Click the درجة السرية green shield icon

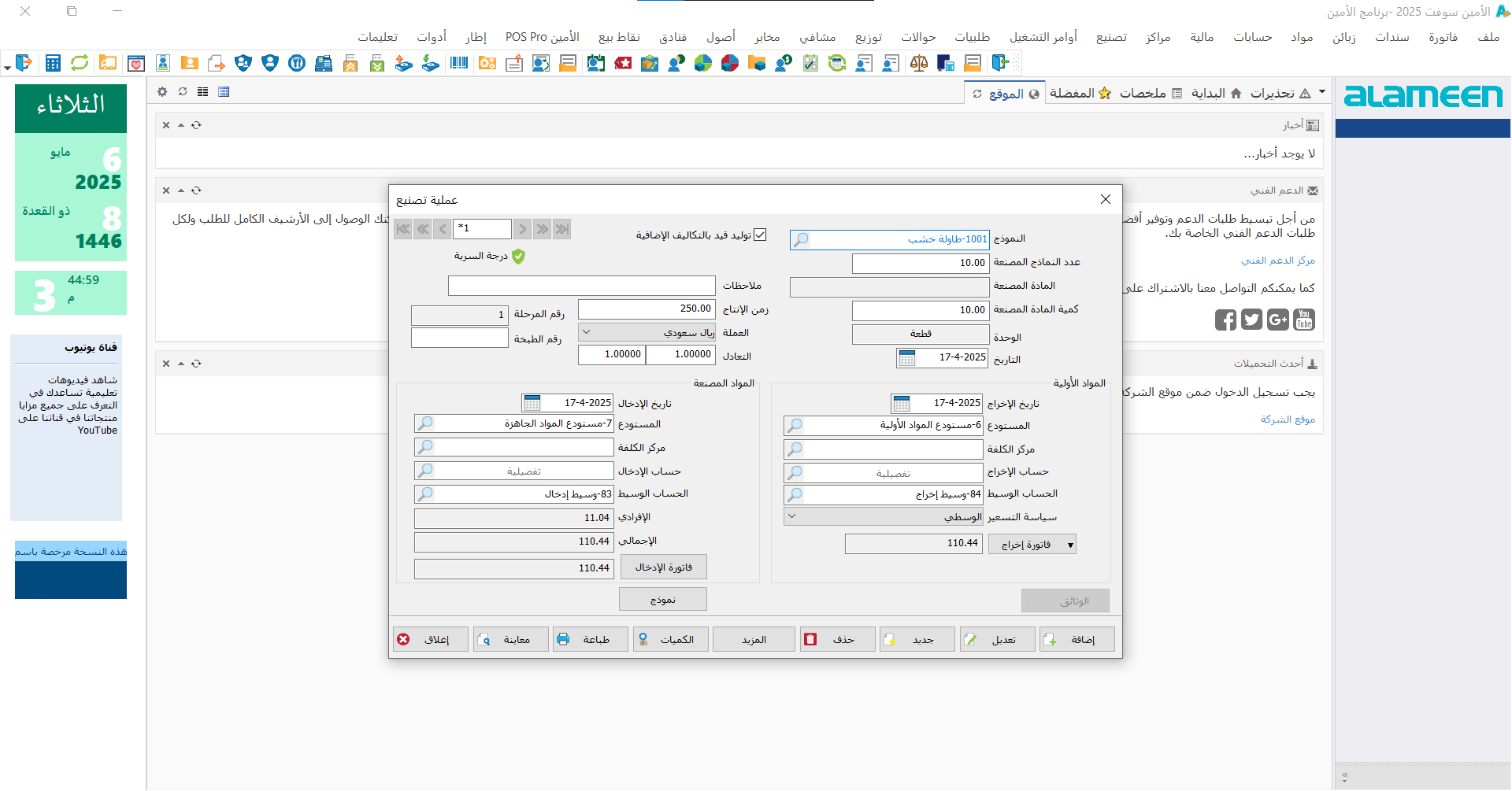518,257
